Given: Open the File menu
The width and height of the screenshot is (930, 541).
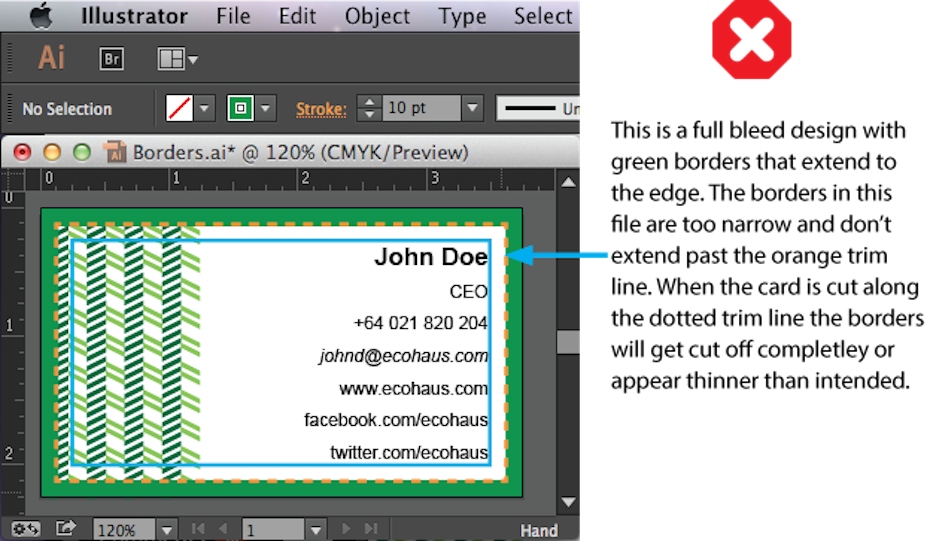Looking at the screenshot, I should pos(233,16).
